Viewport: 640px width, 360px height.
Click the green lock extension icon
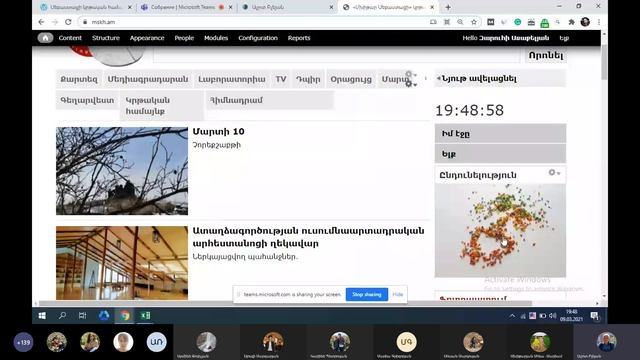tap(544, 23)
